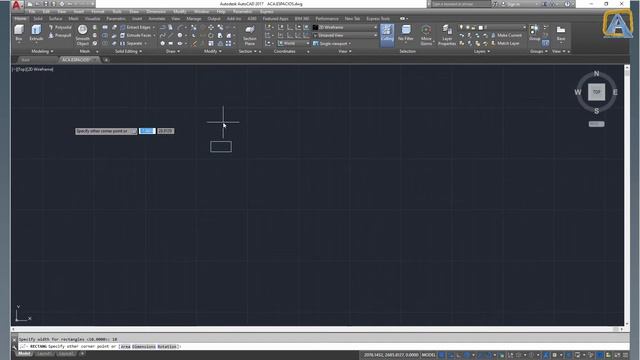This screenshot has width=640, height=360.
Task: Switch to the Surface ribbon tab
Action: [x=56, y=19]
